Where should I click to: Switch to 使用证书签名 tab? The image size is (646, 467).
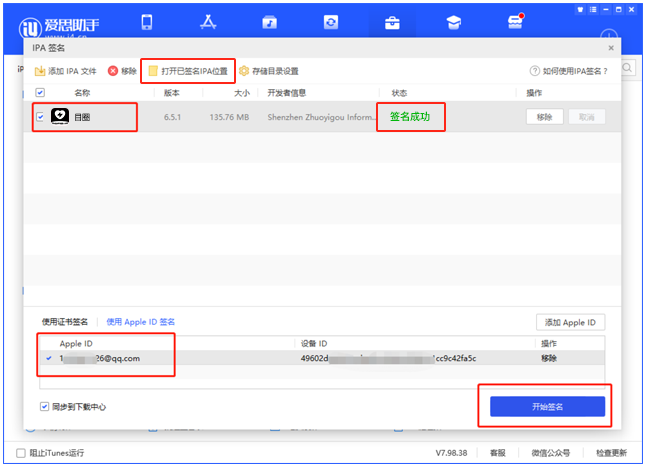pyautogui.click(x=64, y=322)
